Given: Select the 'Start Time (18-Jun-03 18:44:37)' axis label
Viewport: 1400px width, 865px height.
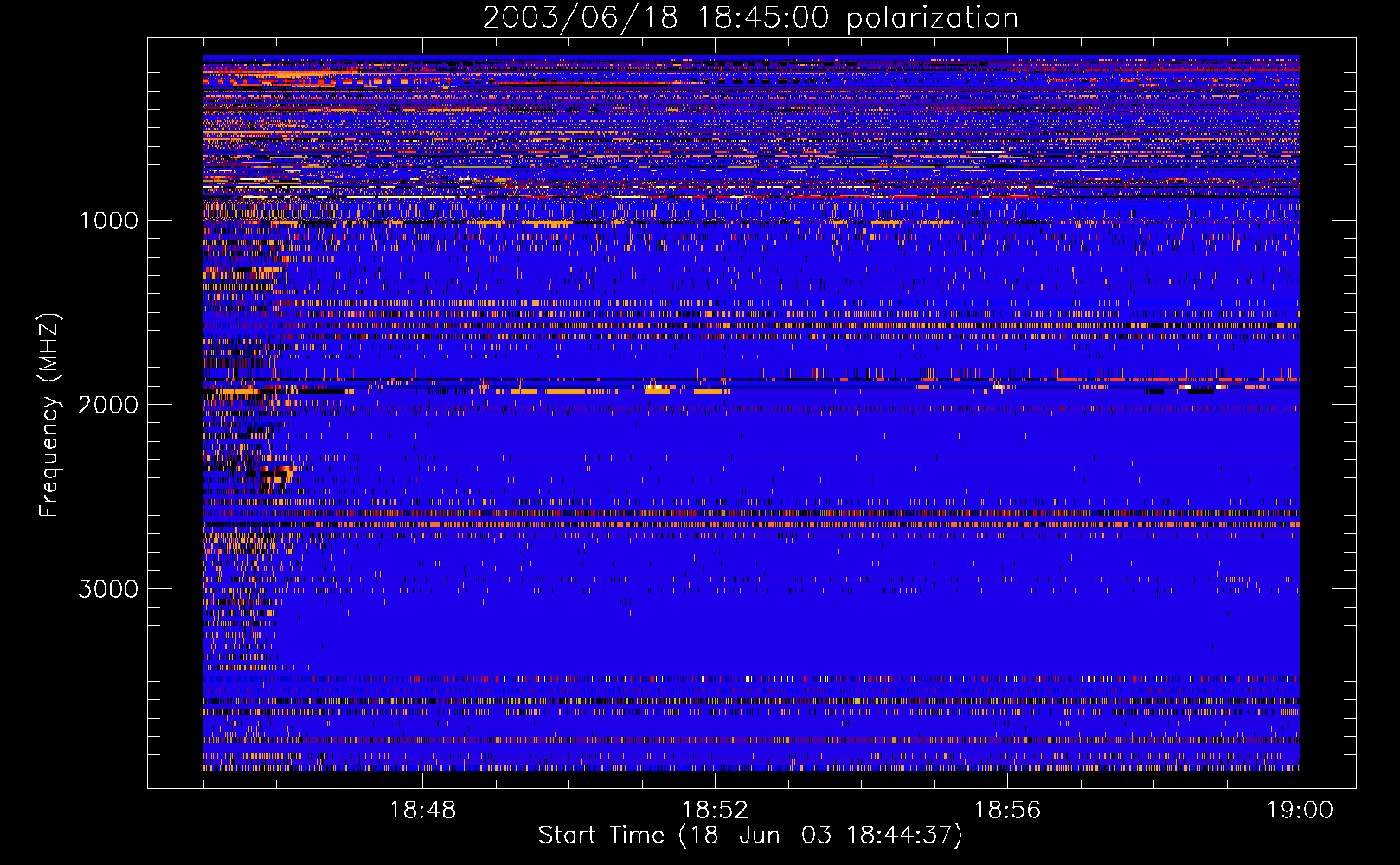Looking at the screenshot, I should [750, 836].
